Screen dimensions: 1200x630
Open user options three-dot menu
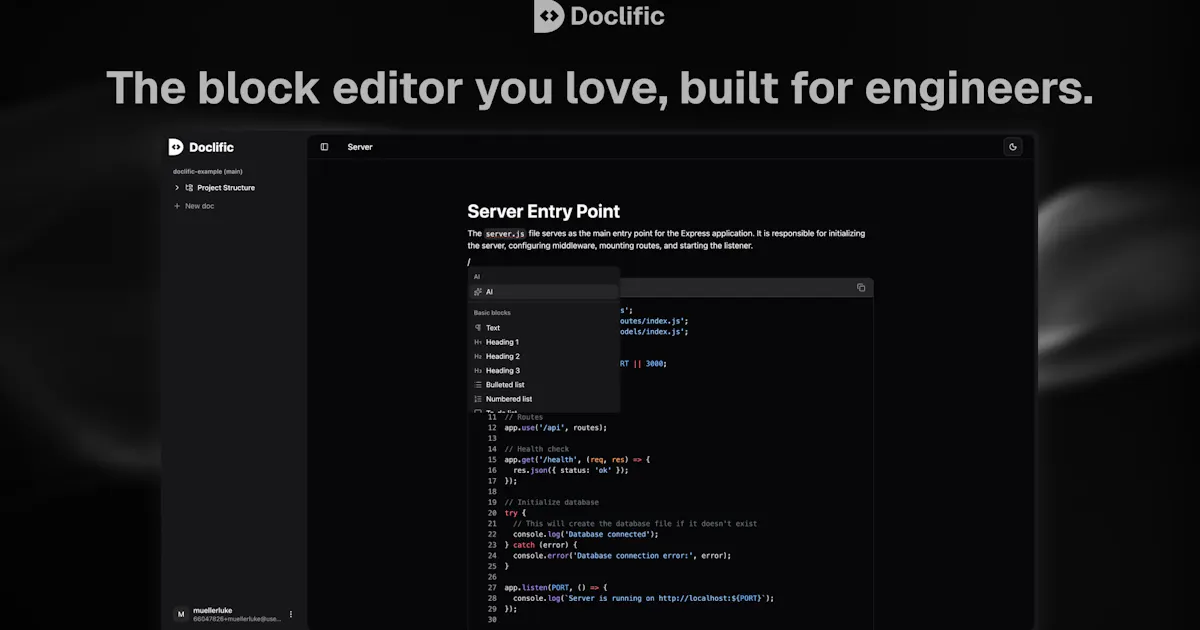(x=291, y=614)
